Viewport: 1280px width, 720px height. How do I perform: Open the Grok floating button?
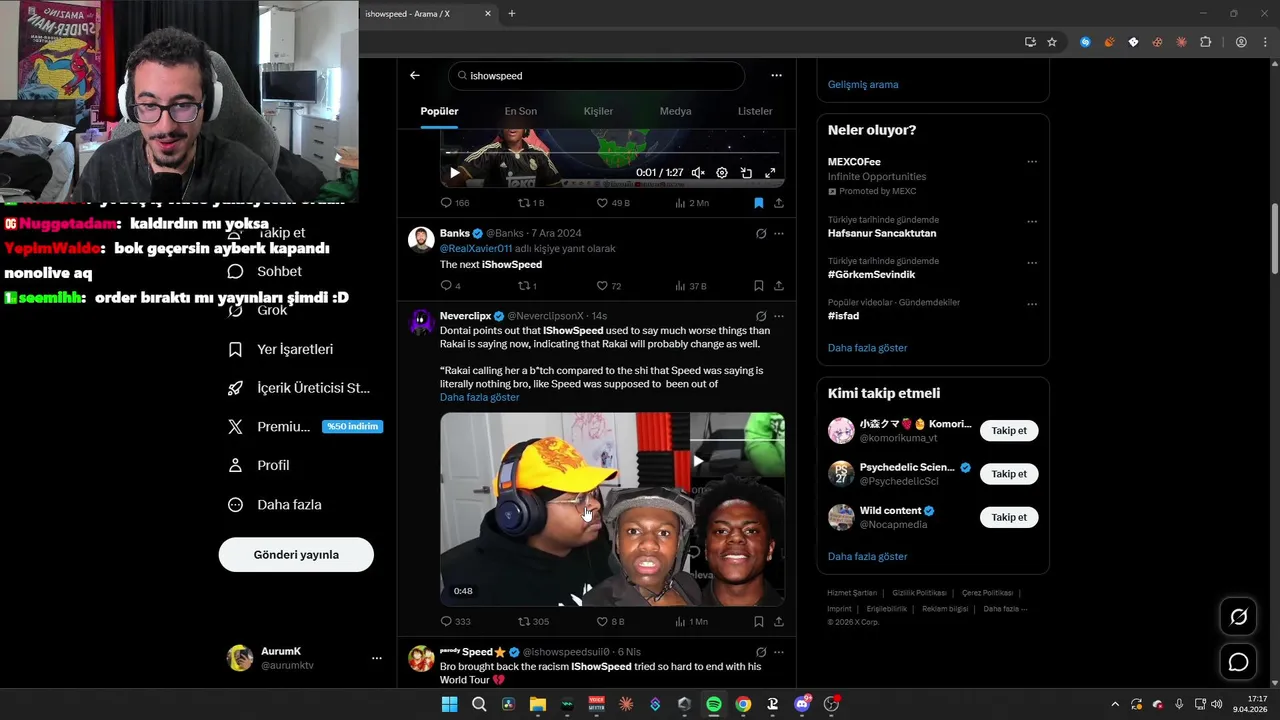tap(1238, 617)
